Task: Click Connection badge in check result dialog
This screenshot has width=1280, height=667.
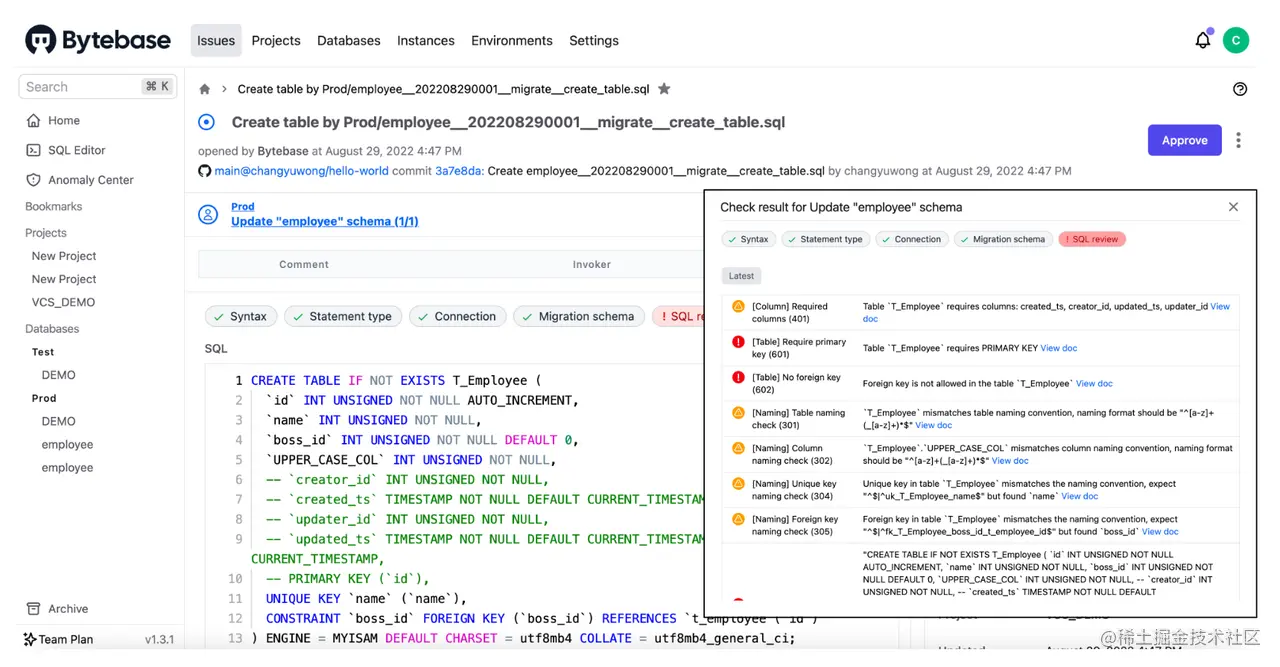Action: pos(911,239)
